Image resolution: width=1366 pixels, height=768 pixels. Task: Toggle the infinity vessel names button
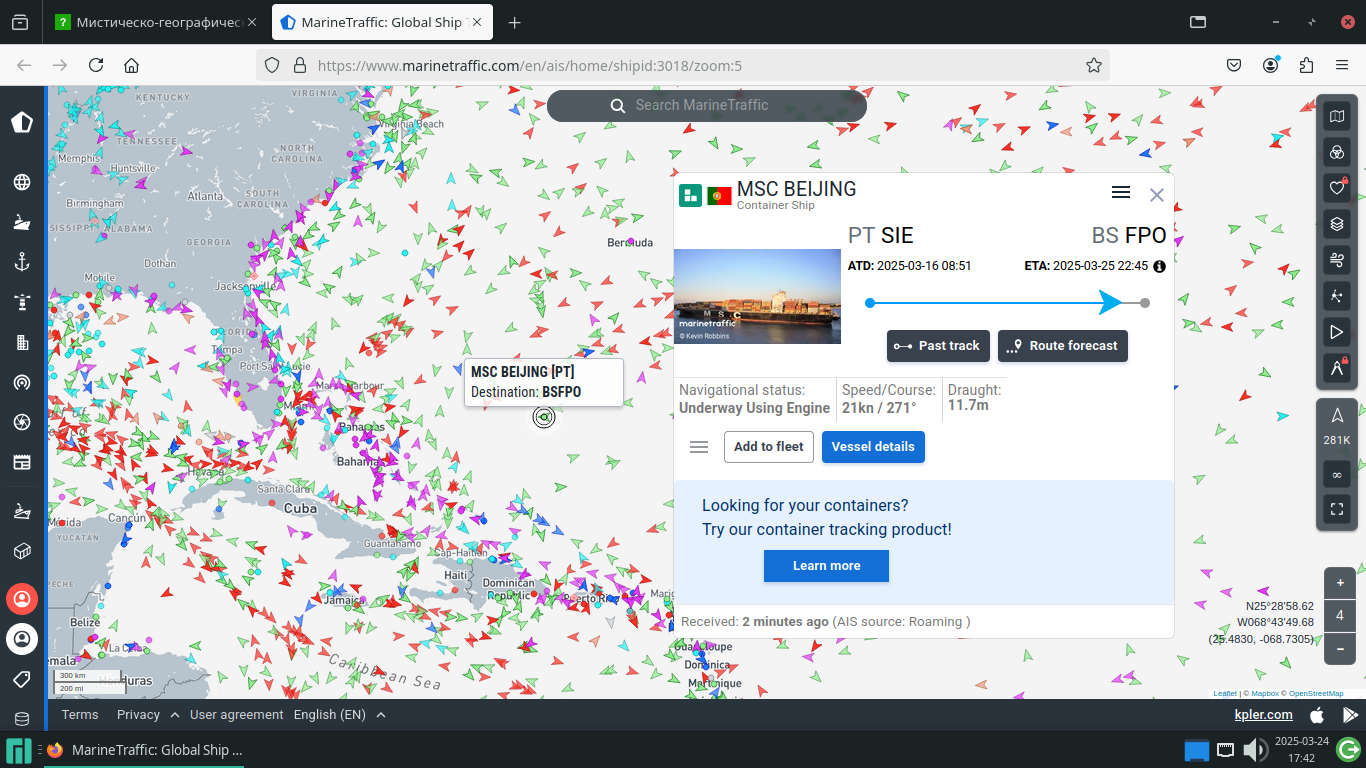coord(1337,473)
